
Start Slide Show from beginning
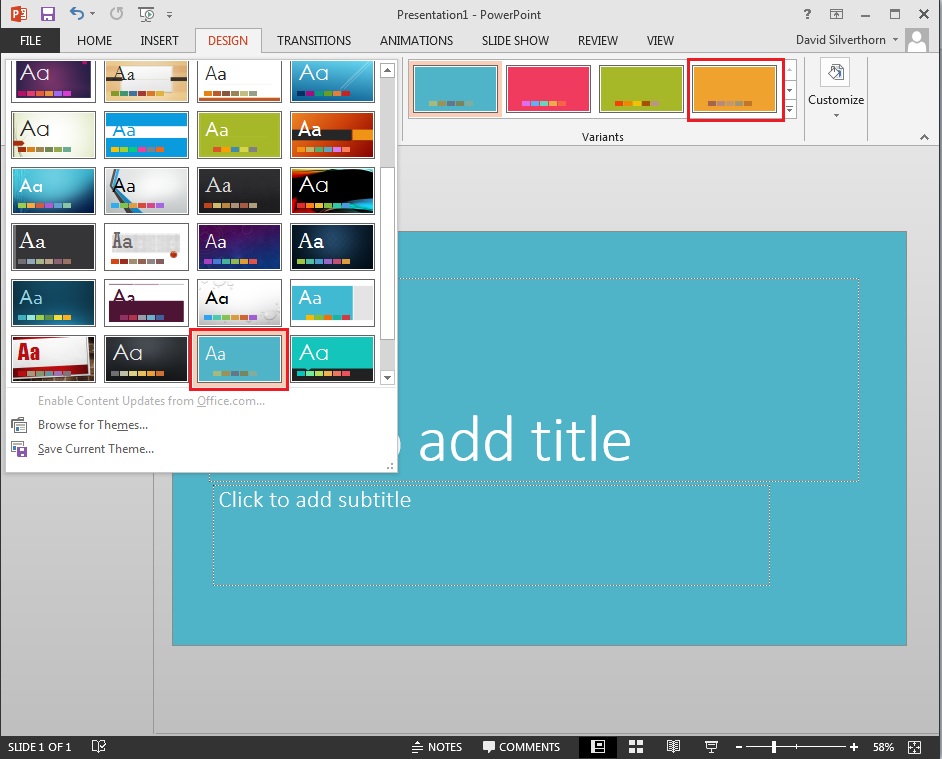[145, 14]
